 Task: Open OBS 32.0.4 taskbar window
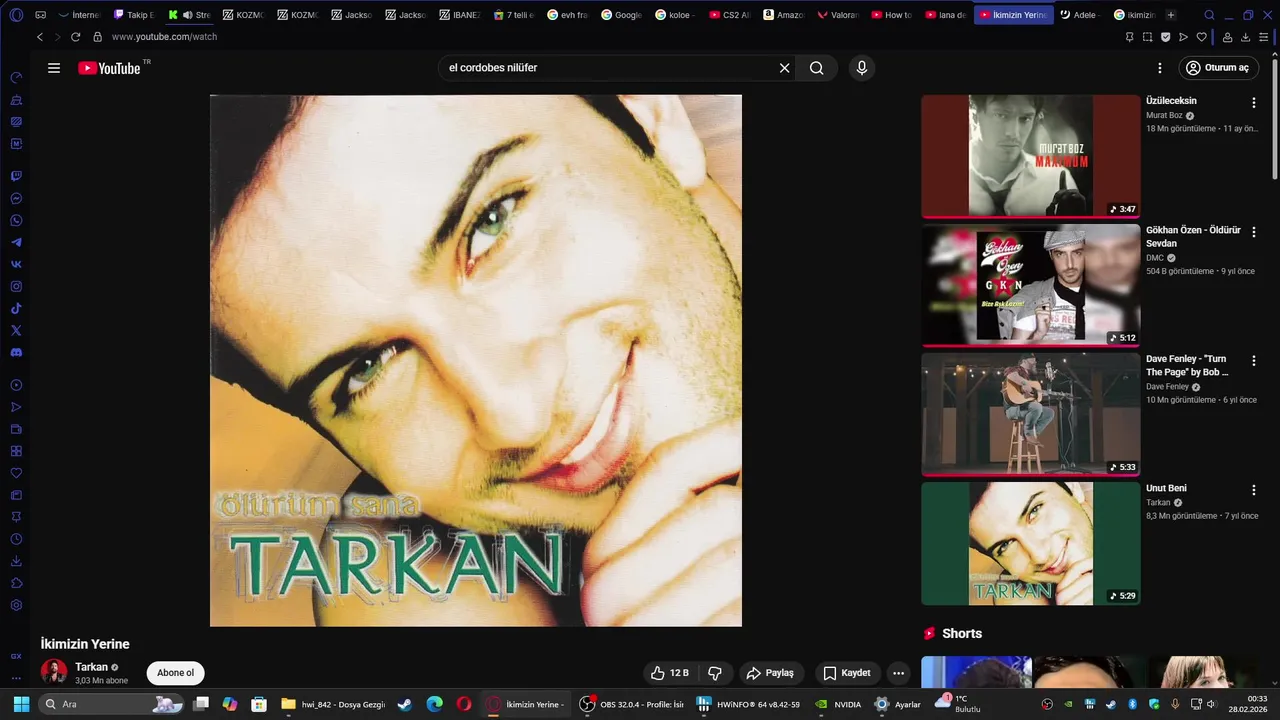pyautogui.click(x=631, y=704)
